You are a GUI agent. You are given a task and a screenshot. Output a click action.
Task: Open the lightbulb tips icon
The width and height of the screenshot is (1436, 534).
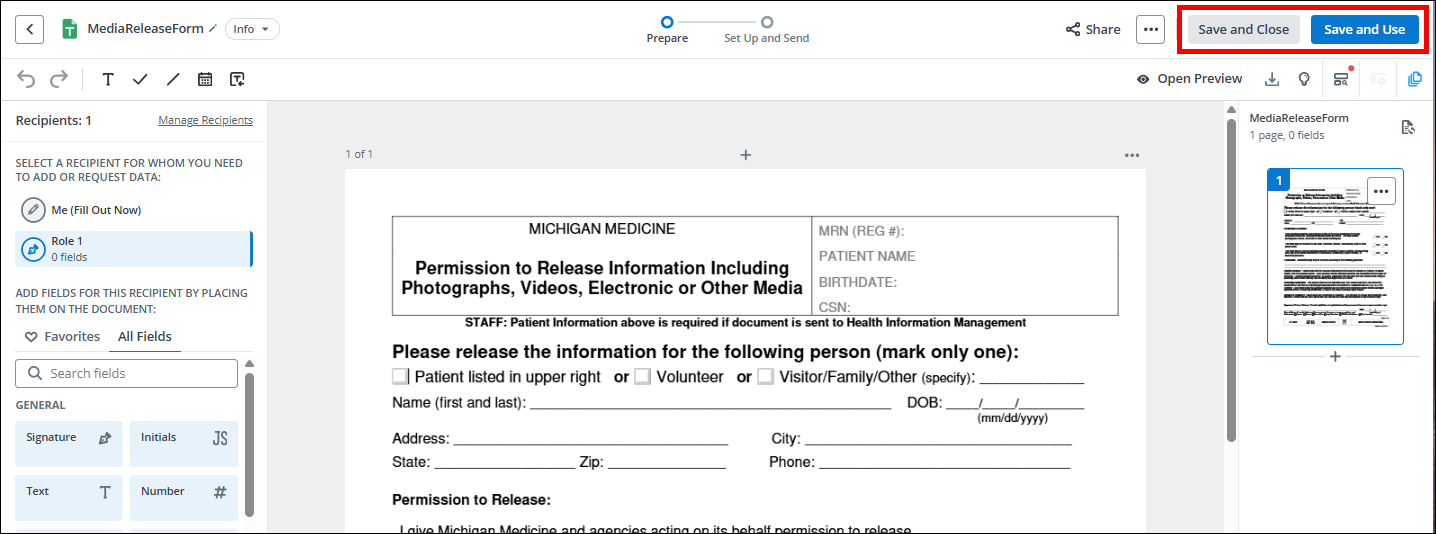1304,79
